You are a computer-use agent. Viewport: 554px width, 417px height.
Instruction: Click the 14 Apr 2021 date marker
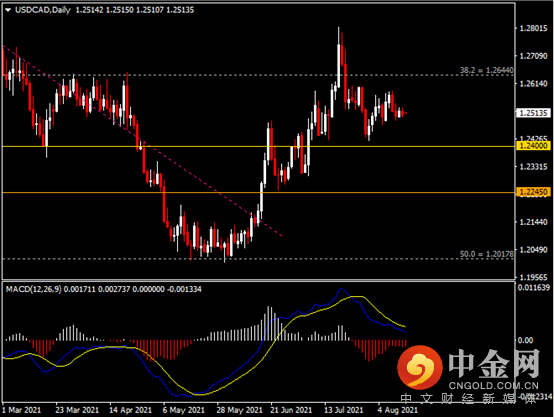click(130, 410)
